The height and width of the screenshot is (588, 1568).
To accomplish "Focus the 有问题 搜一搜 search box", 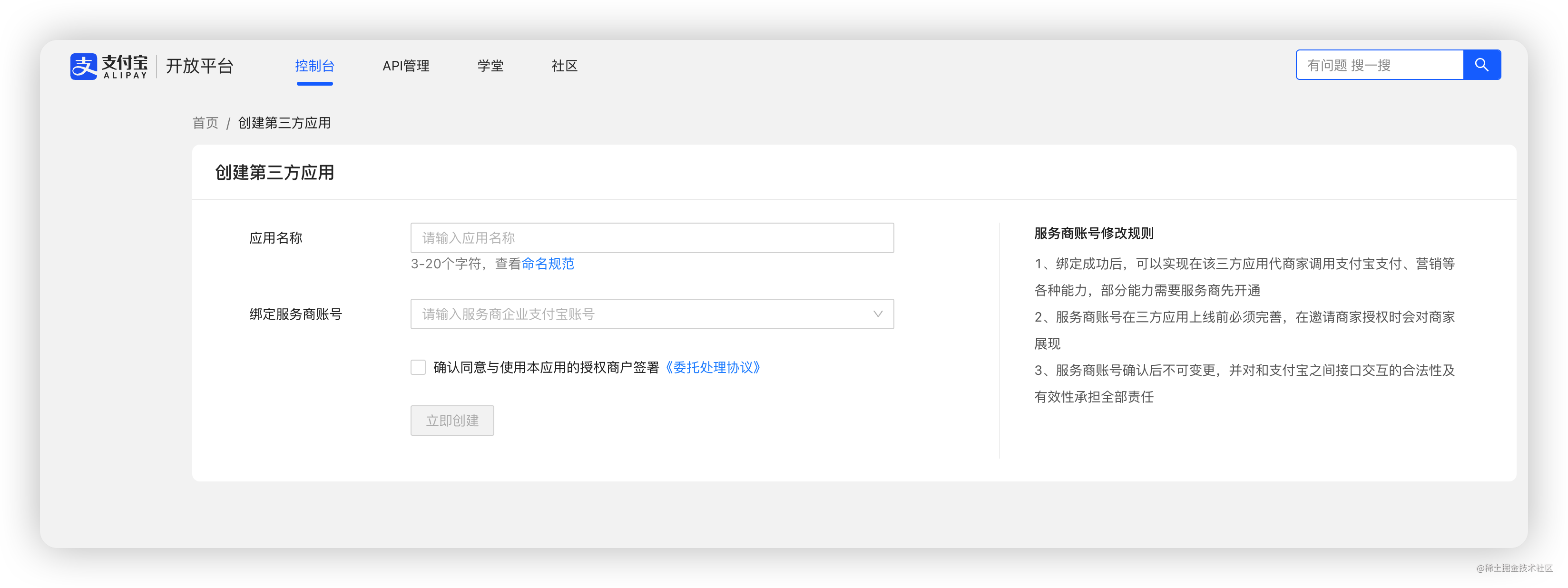I will pyautogui.click(x=1380, y=65).
